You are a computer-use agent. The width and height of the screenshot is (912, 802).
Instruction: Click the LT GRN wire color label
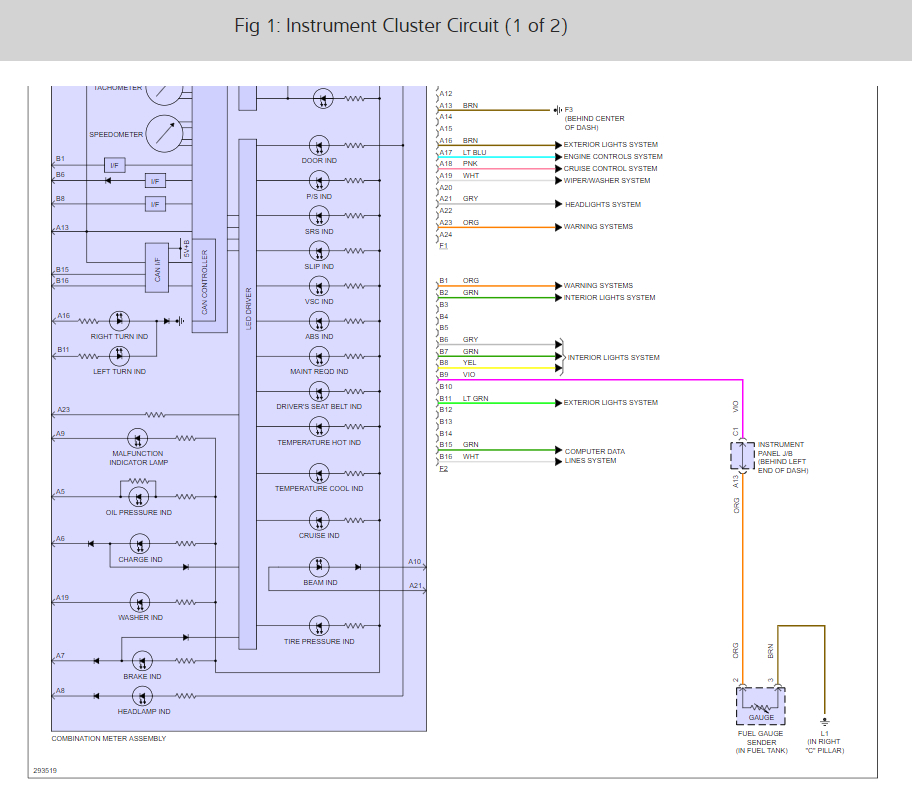coord(476,398)
